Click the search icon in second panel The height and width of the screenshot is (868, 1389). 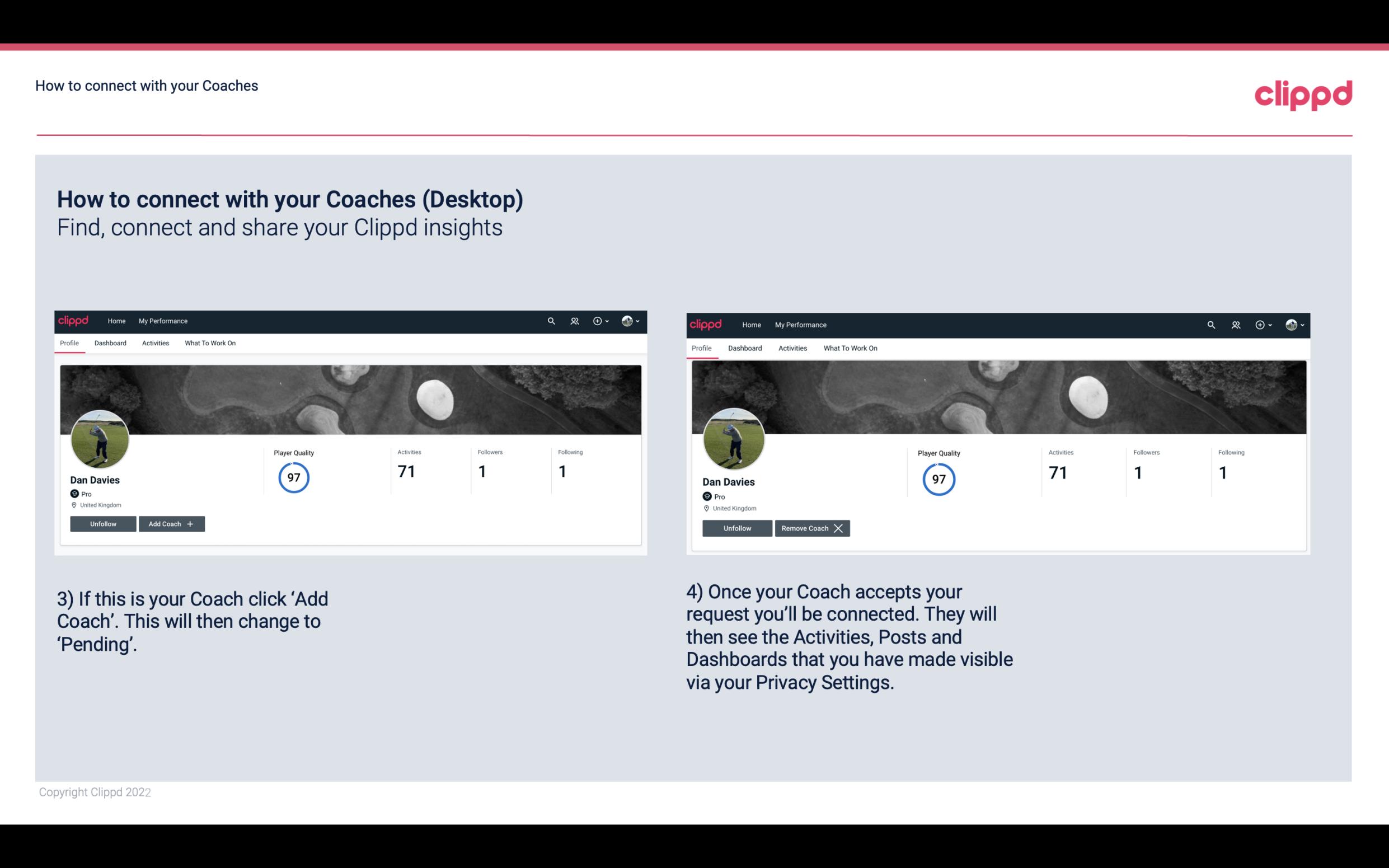point(1209,324)
